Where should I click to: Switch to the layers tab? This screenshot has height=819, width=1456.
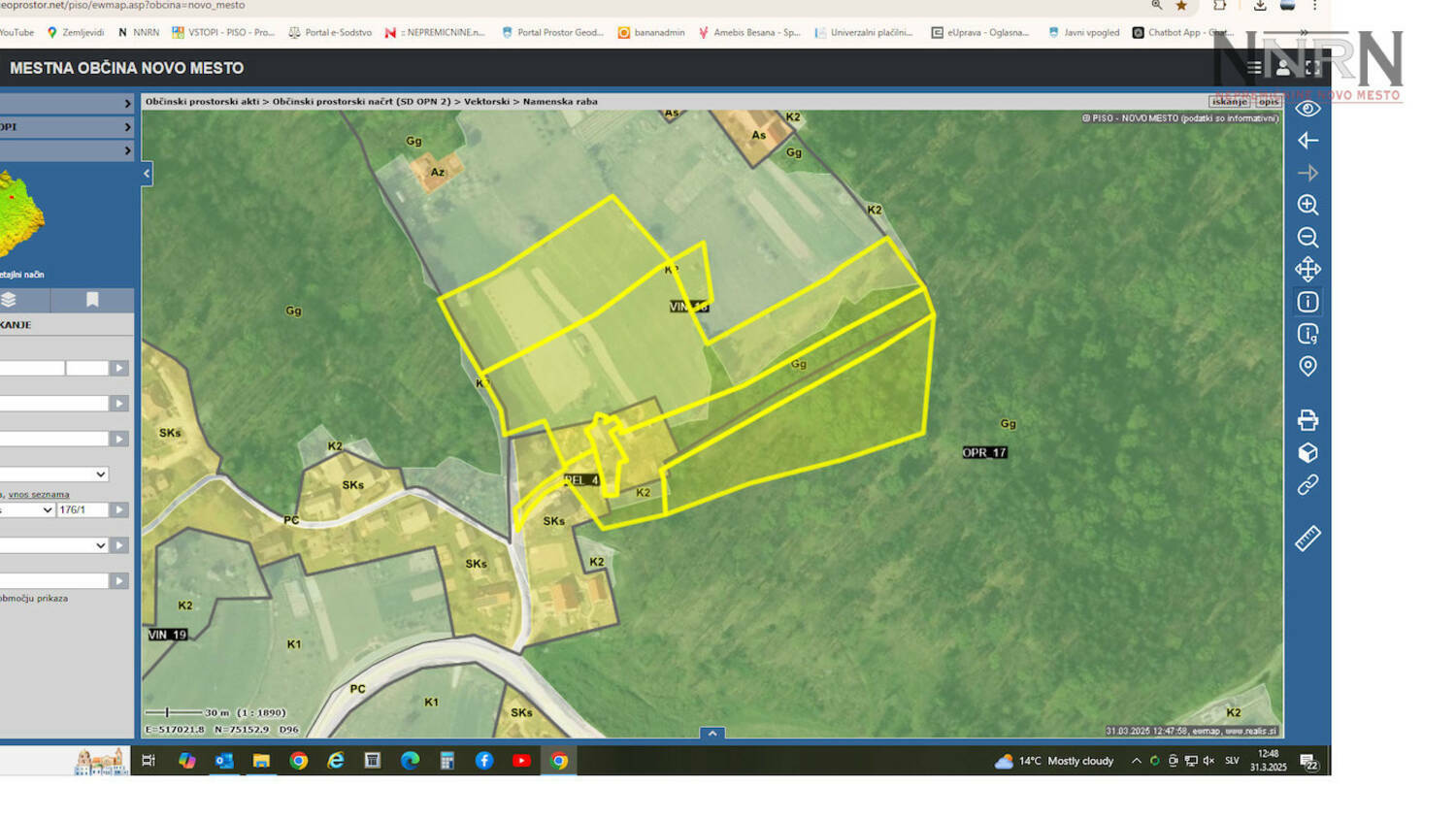point(10,300)
